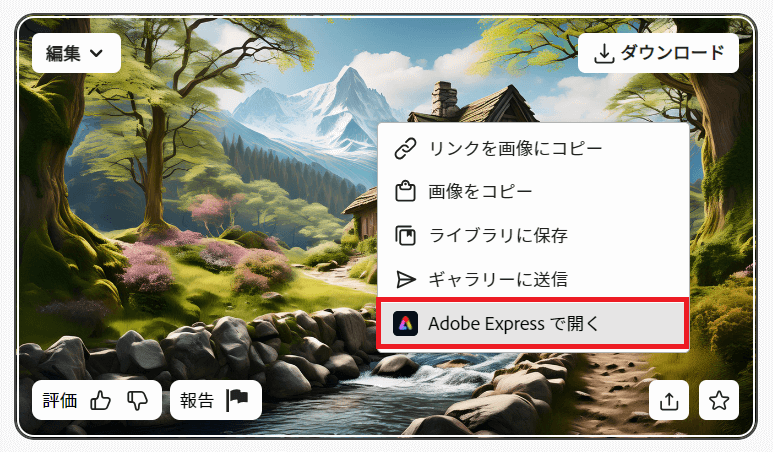This screenshot has height=452, width=773.
Task: Click the generated landscape image's mountain peak
Action: (350, 74)
